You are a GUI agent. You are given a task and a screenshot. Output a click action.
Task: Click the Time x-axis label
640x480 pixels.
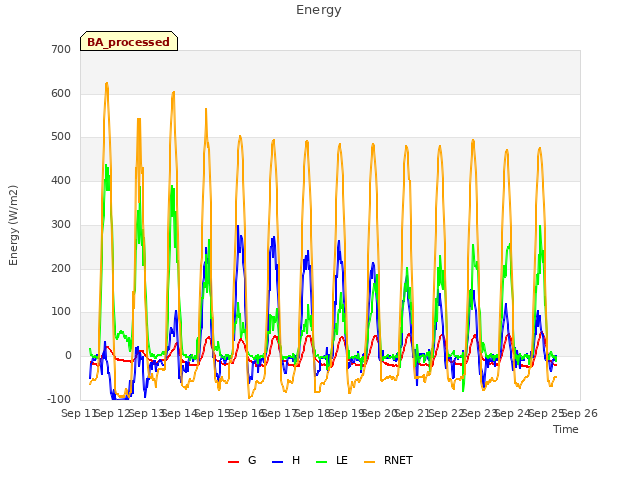click(x=566, y=429)
